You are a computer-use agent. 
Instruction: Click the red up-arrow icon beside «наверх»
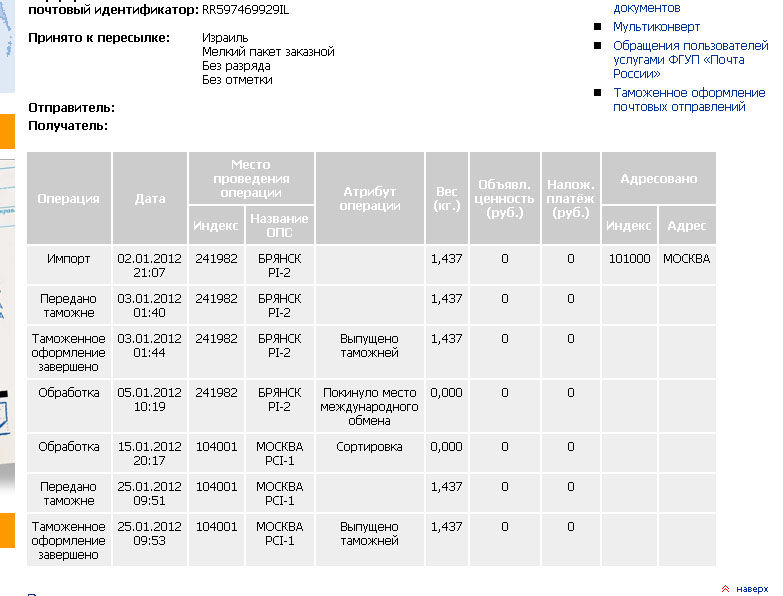[x=725, y=588]
